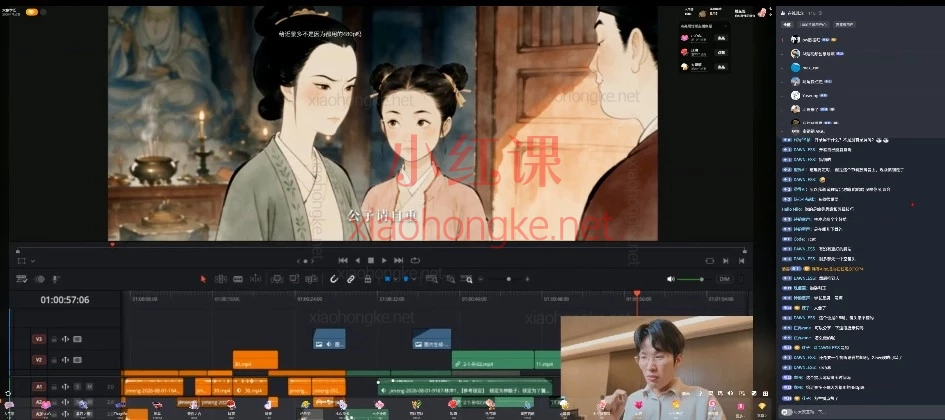Screen dimensions: 945x420
Task: Go to first frame of timeline
Action: coord(343,260)
